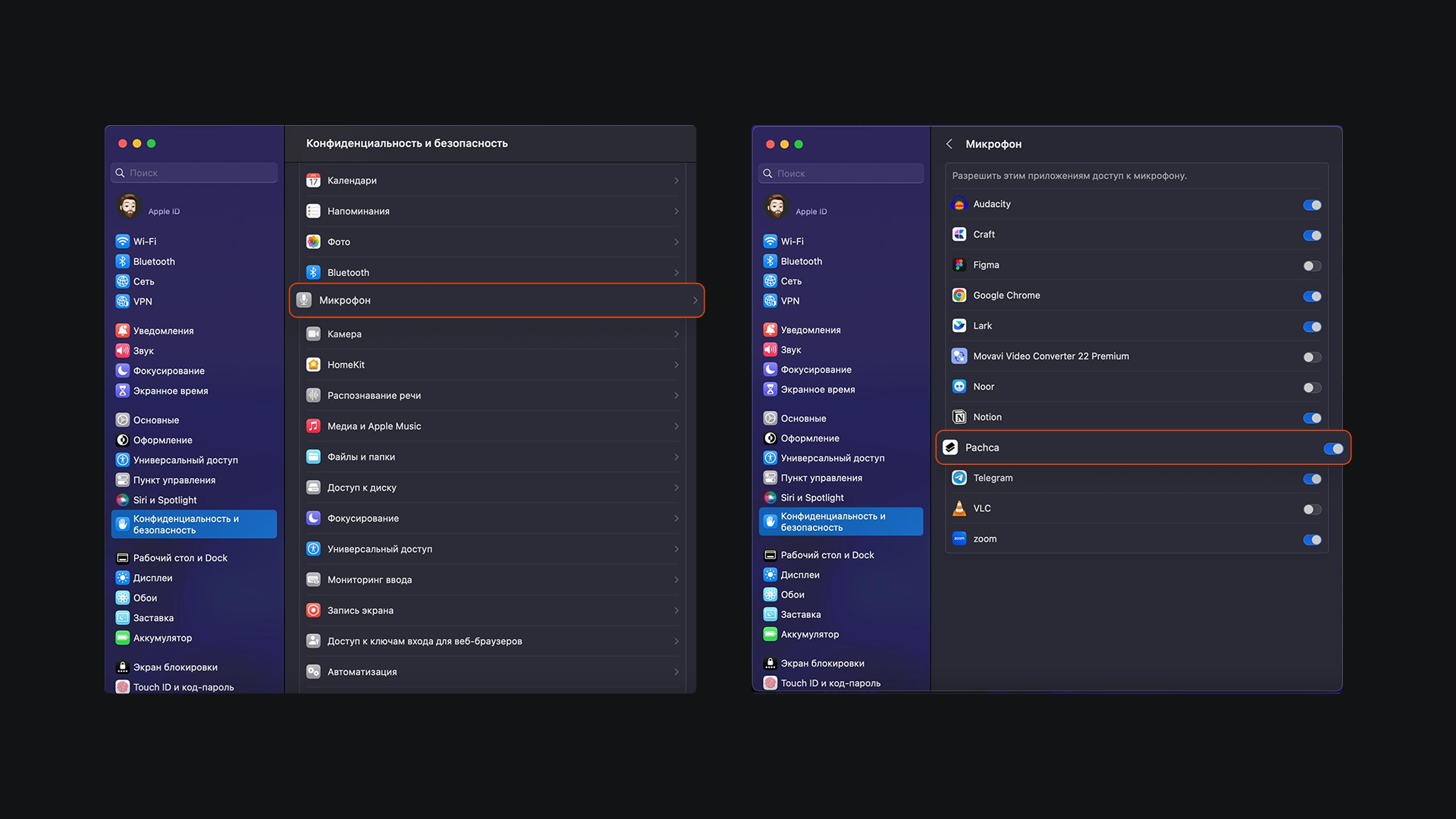
Task: Click the Figma app icon
Action: (959, 265)
